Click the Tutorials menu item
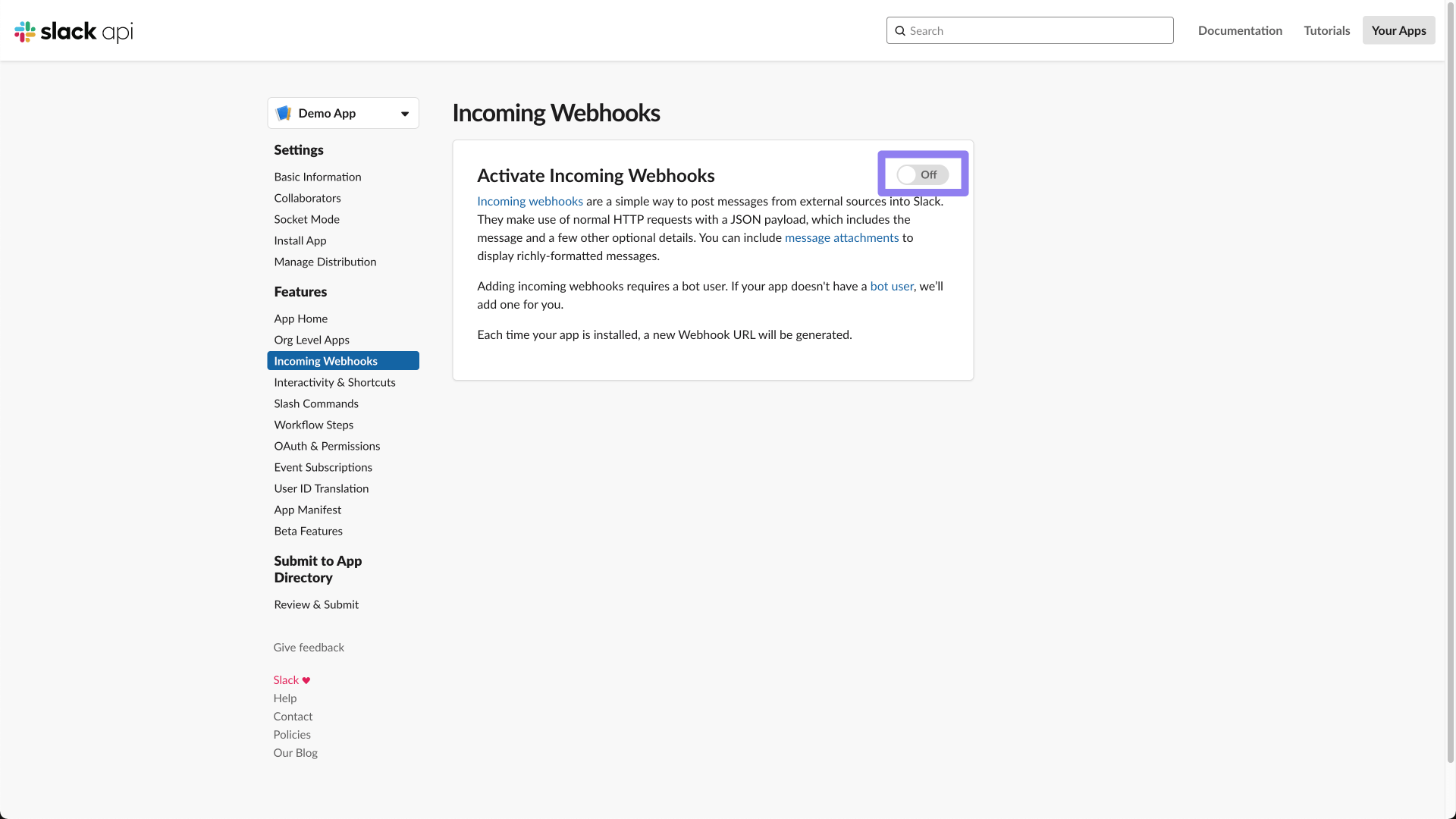The height and width of the screenshot is (819, 1456). coord(1327,30)
